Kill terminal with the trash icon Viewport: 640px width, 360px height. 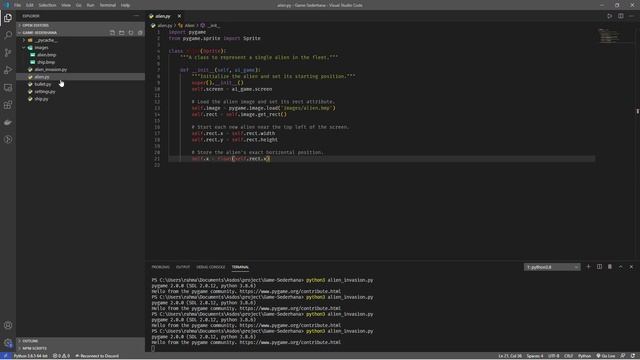coord(610,267)
